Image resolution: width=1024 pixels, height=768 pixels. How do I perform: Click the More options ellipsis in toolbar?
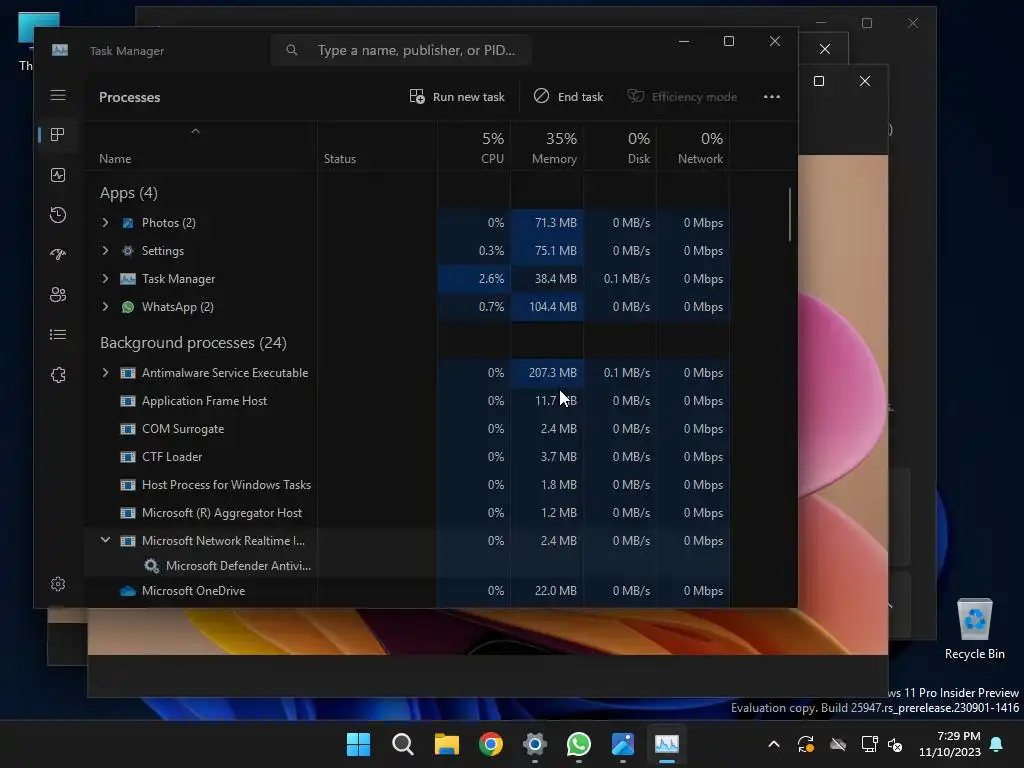pos(772,97)
